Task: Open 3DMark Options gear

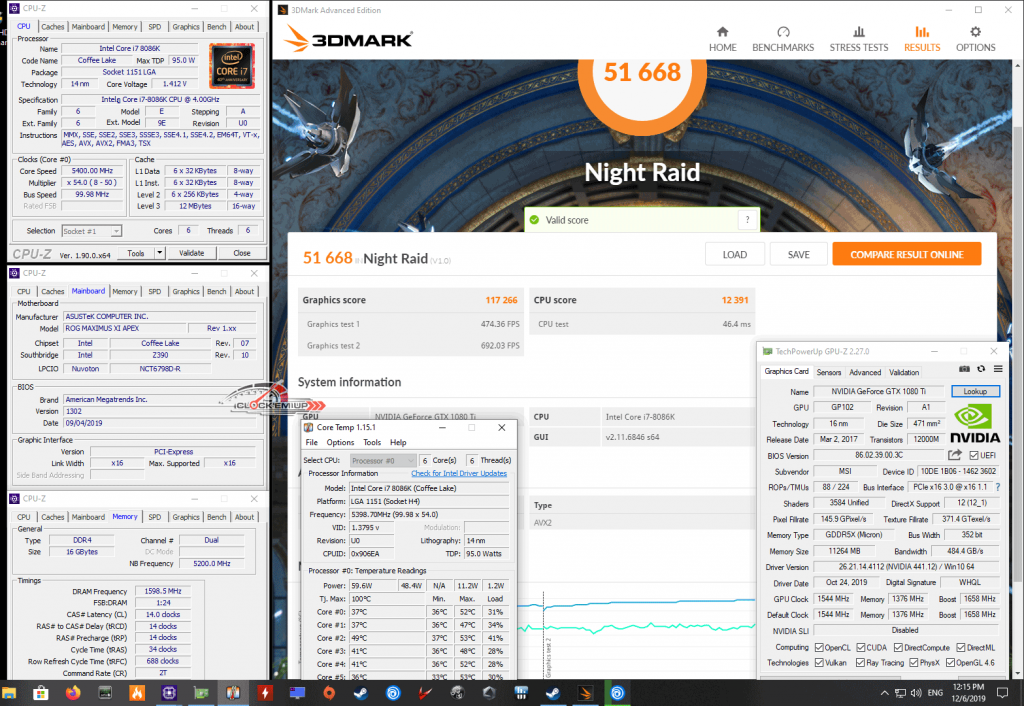Action: pyautogui.click(x=975, y=38)
